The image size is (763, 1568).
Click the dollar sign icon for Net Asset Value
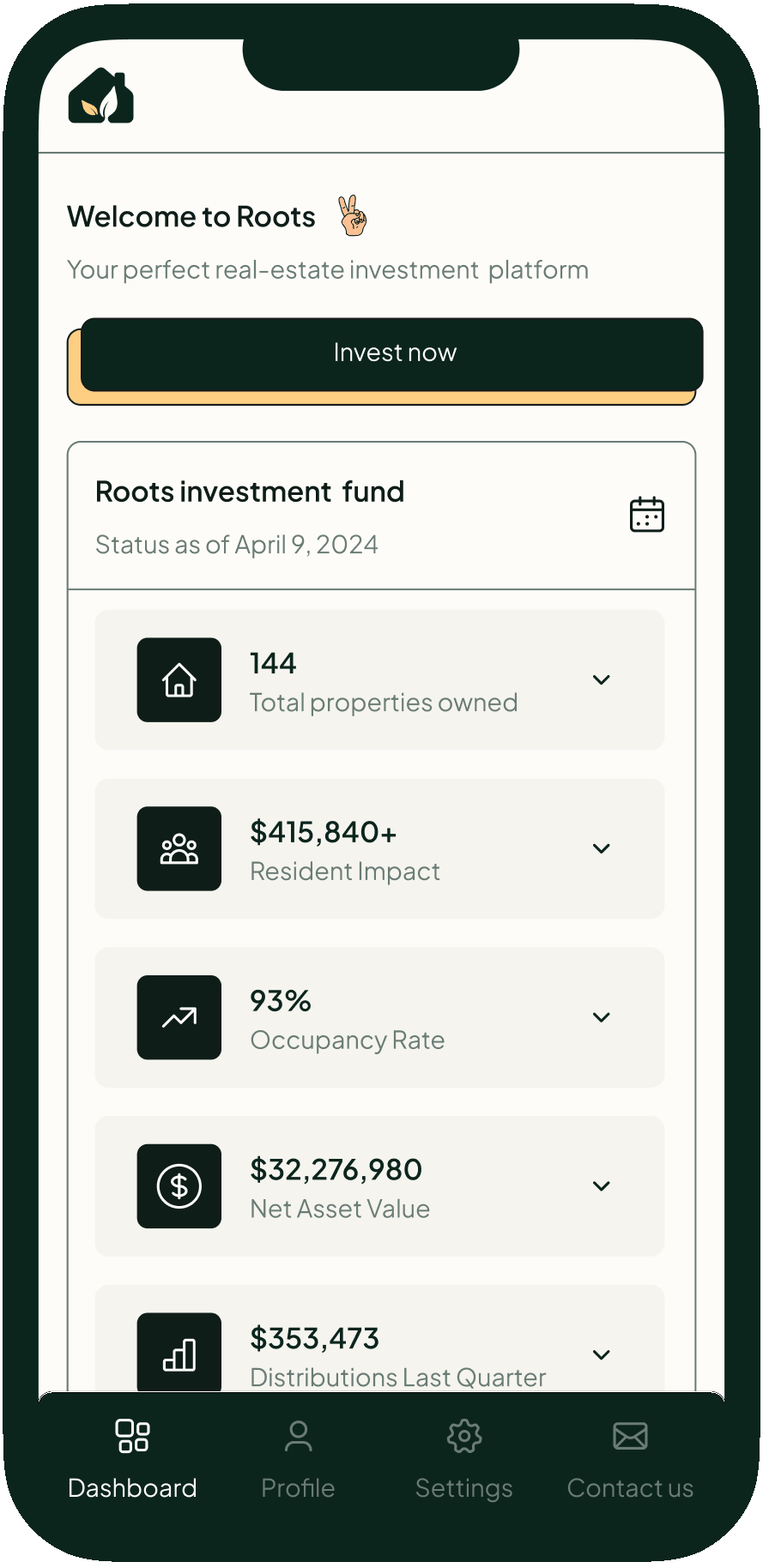[179, 1186]
